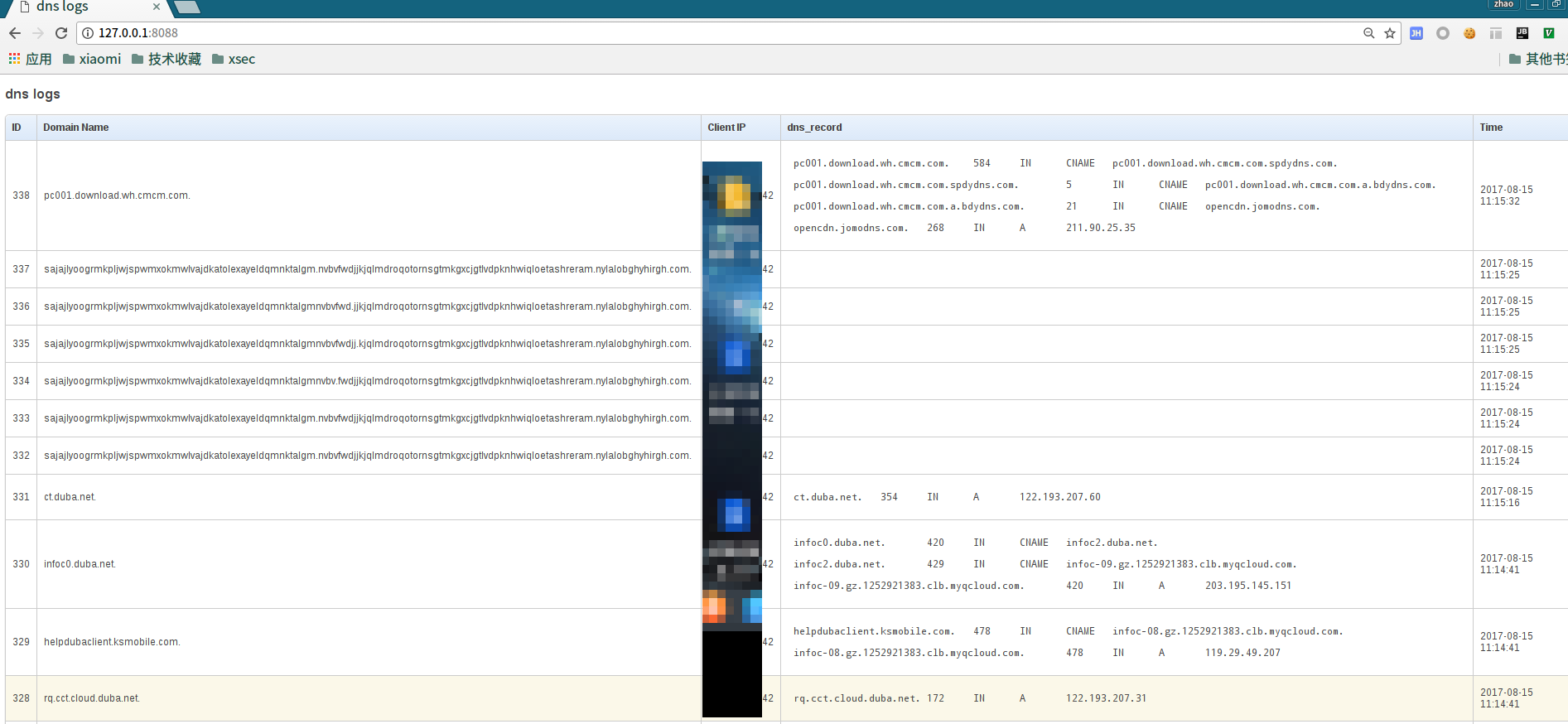This screenshot has height=724, width=1568.
Task: Click the browser back arrow
Action: (15, 33)
